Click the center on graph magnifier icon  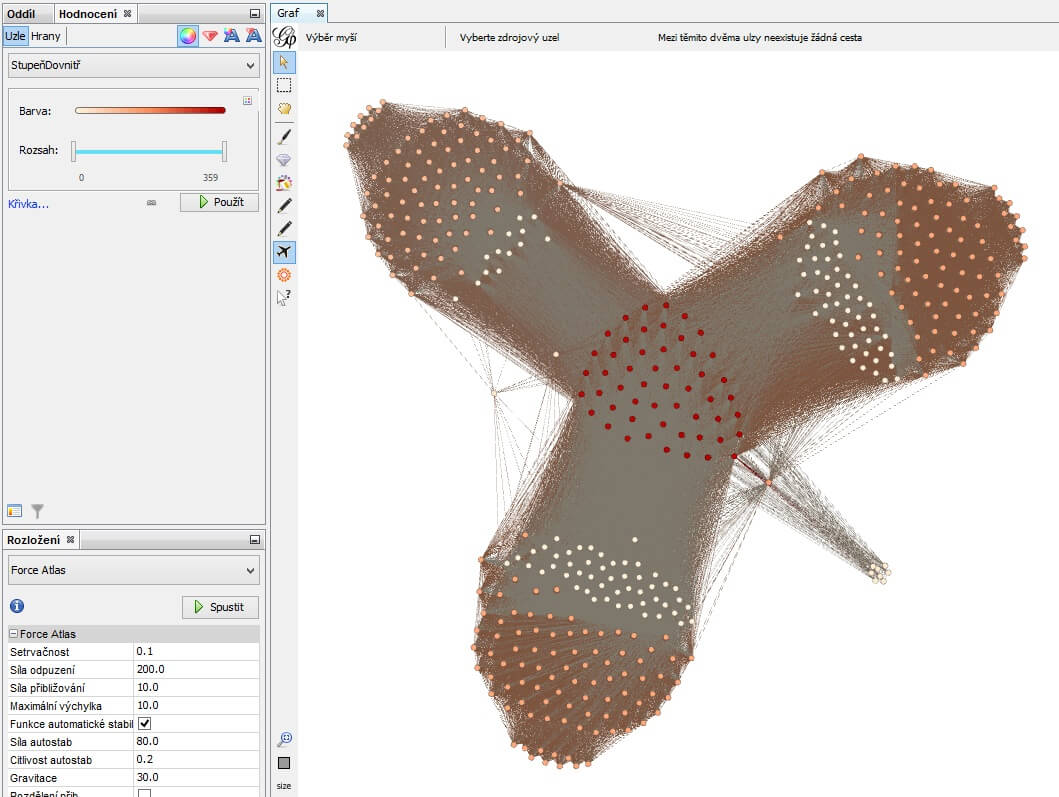click(284, 740)
